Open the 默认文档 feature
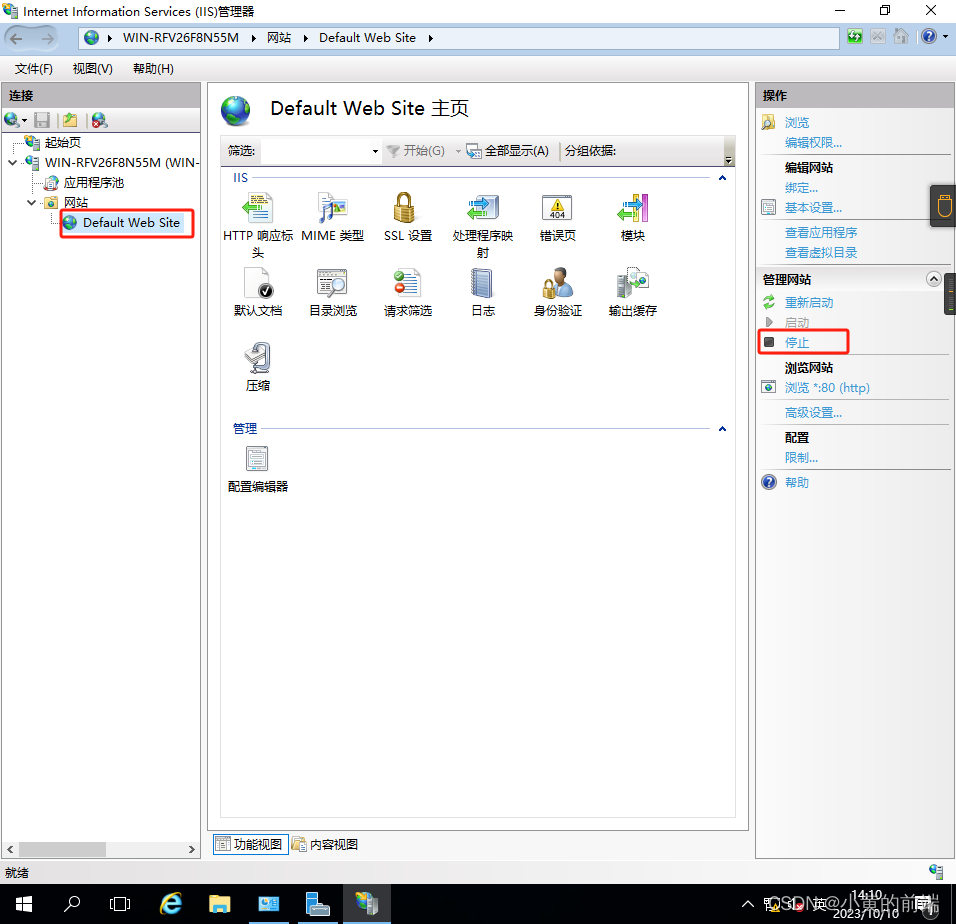Viewport: 956px width, 924px height. [258, 290]
